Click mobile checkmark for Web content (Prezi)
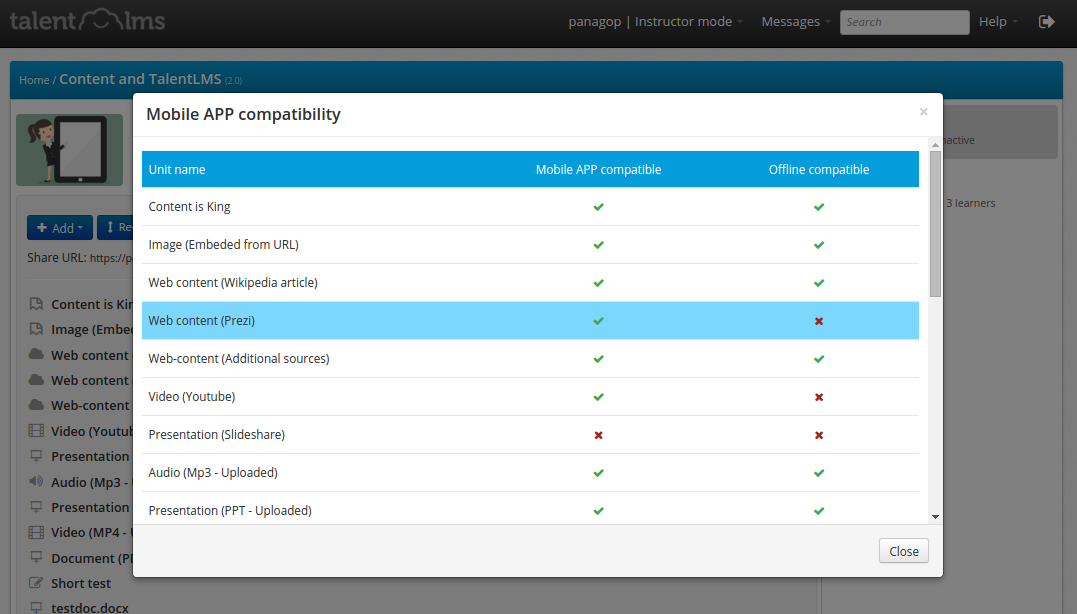 coord(598,321)
